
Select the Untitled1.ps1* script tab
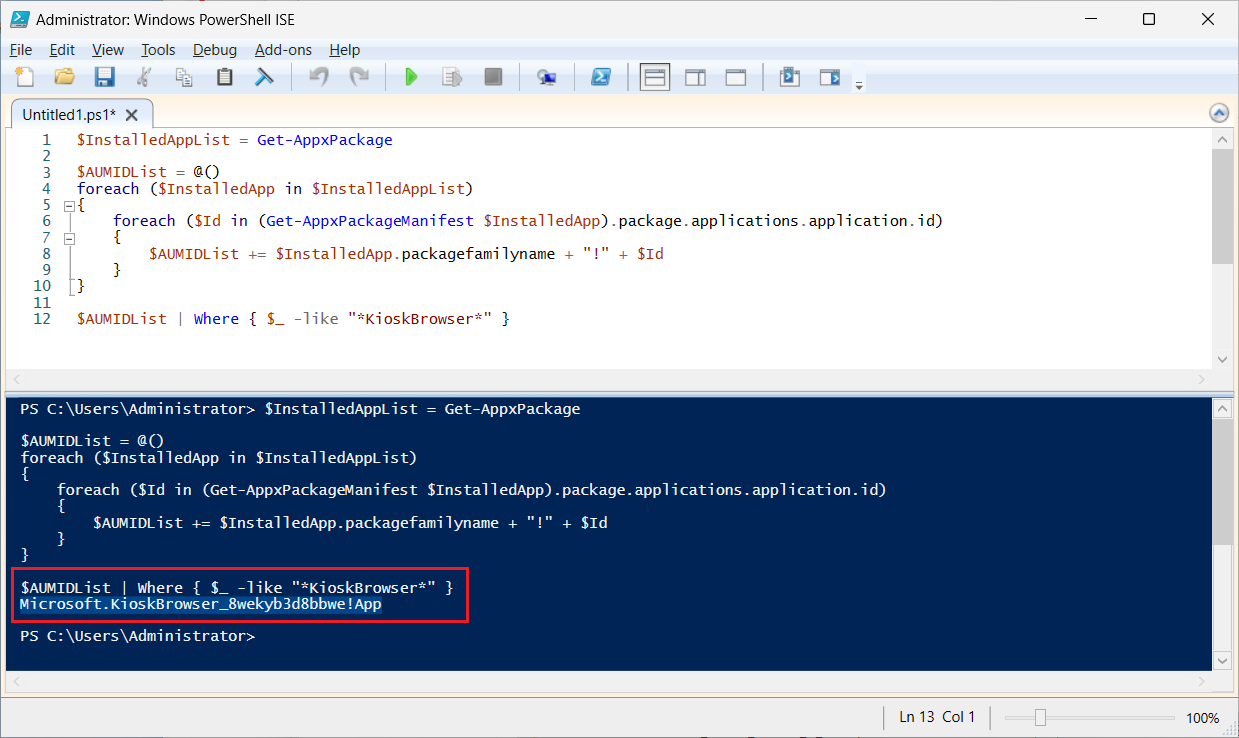click(69, 114)
